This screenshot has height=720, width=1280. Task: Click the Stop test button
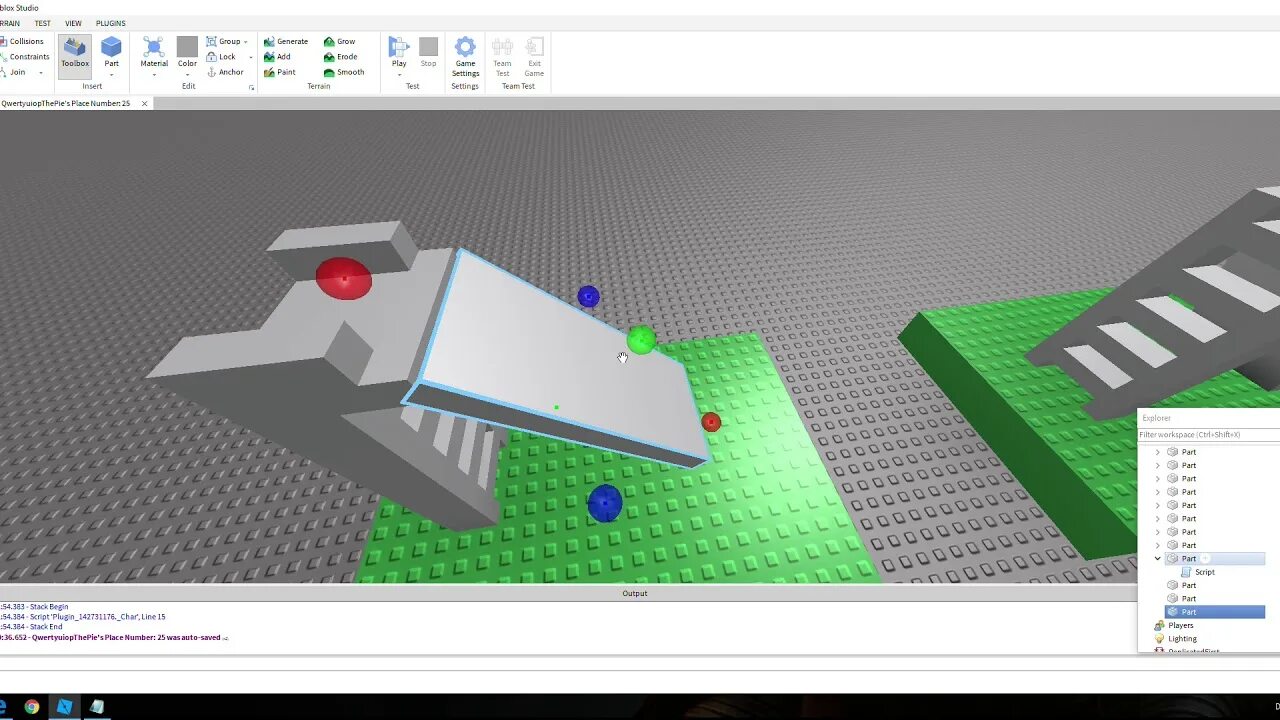click(428, 52)
